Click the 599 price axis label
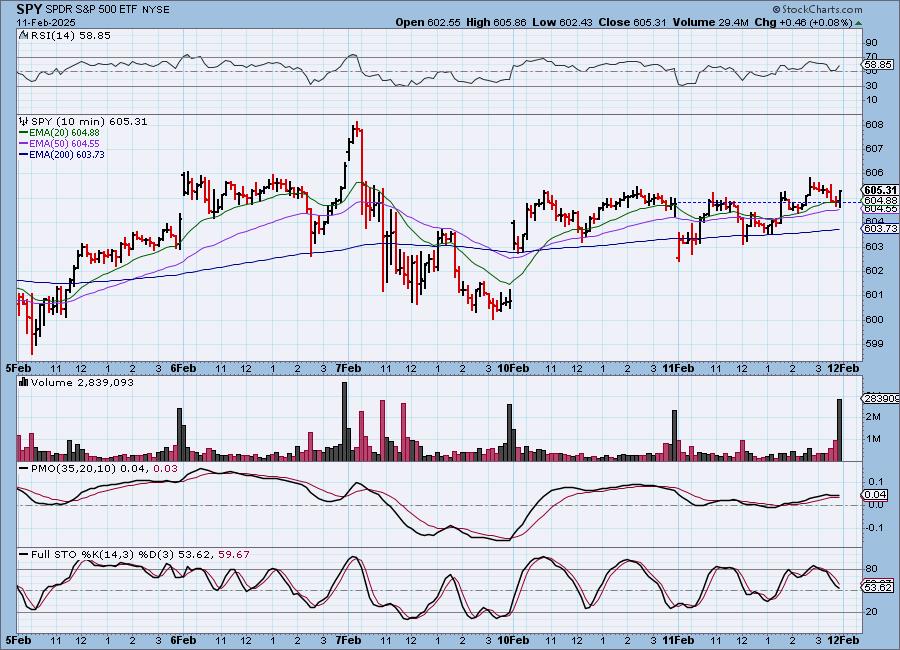The height and width of the screenshot is (650, 900). tap(874, 343)
